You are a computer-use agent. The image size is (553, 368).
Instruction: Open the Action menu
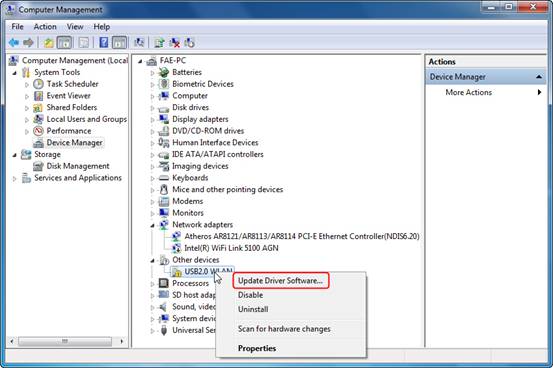pos(45,27)
